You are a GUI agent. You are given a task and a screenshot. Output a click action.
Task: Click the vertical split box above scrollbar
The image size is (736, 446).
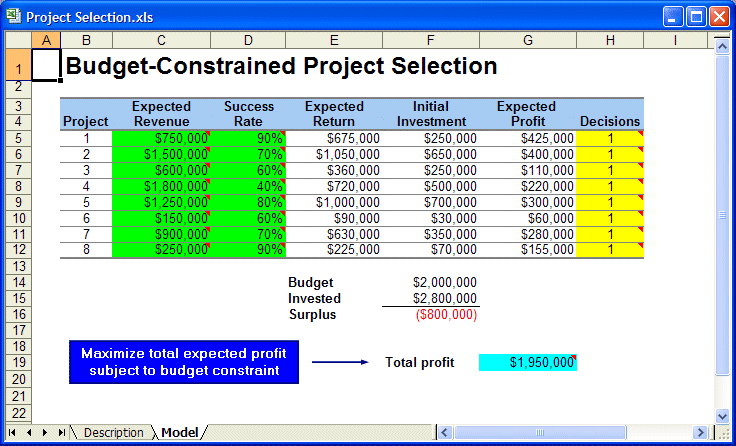[722, 36]
